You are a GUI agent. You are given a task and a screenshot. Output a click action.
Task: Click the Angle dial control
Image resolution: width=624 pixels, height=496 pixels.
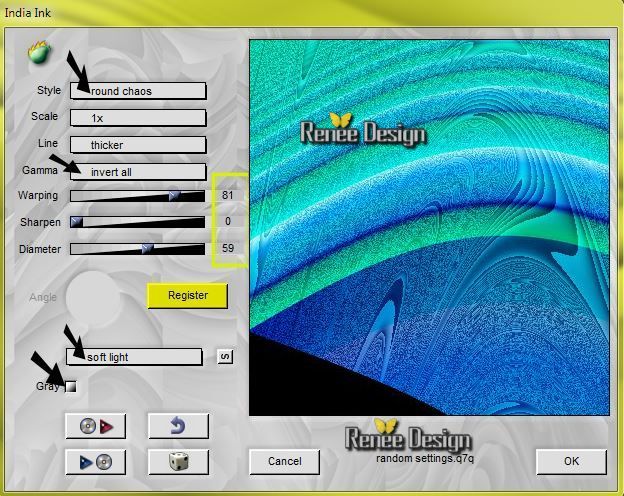pos(93,299)
